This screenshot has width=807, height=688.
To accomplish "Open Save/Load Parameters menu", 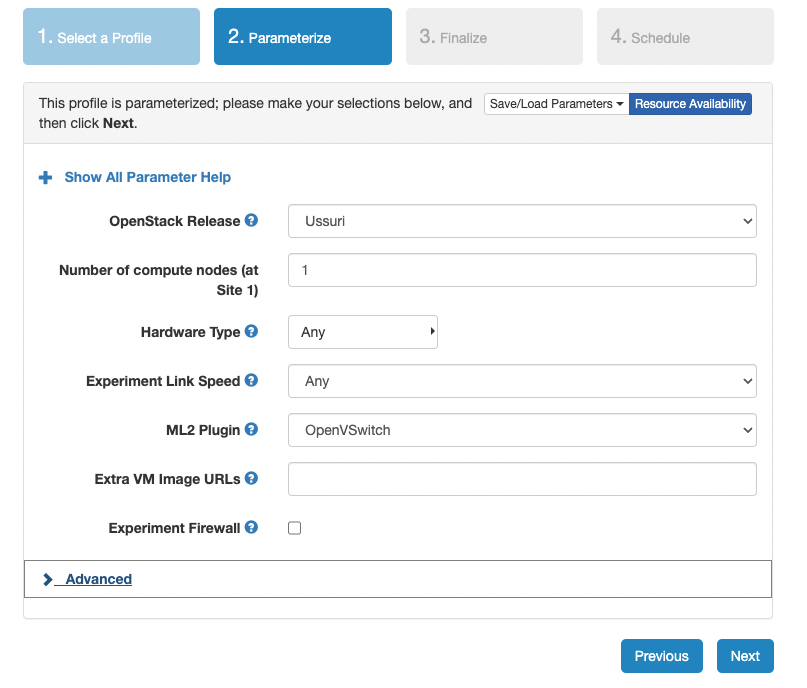I will pos(556,104).
